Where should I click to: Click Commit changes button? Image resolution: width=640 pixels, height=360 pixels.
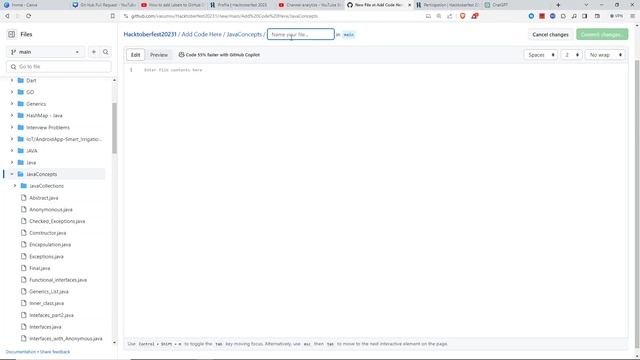coord(602,35)
